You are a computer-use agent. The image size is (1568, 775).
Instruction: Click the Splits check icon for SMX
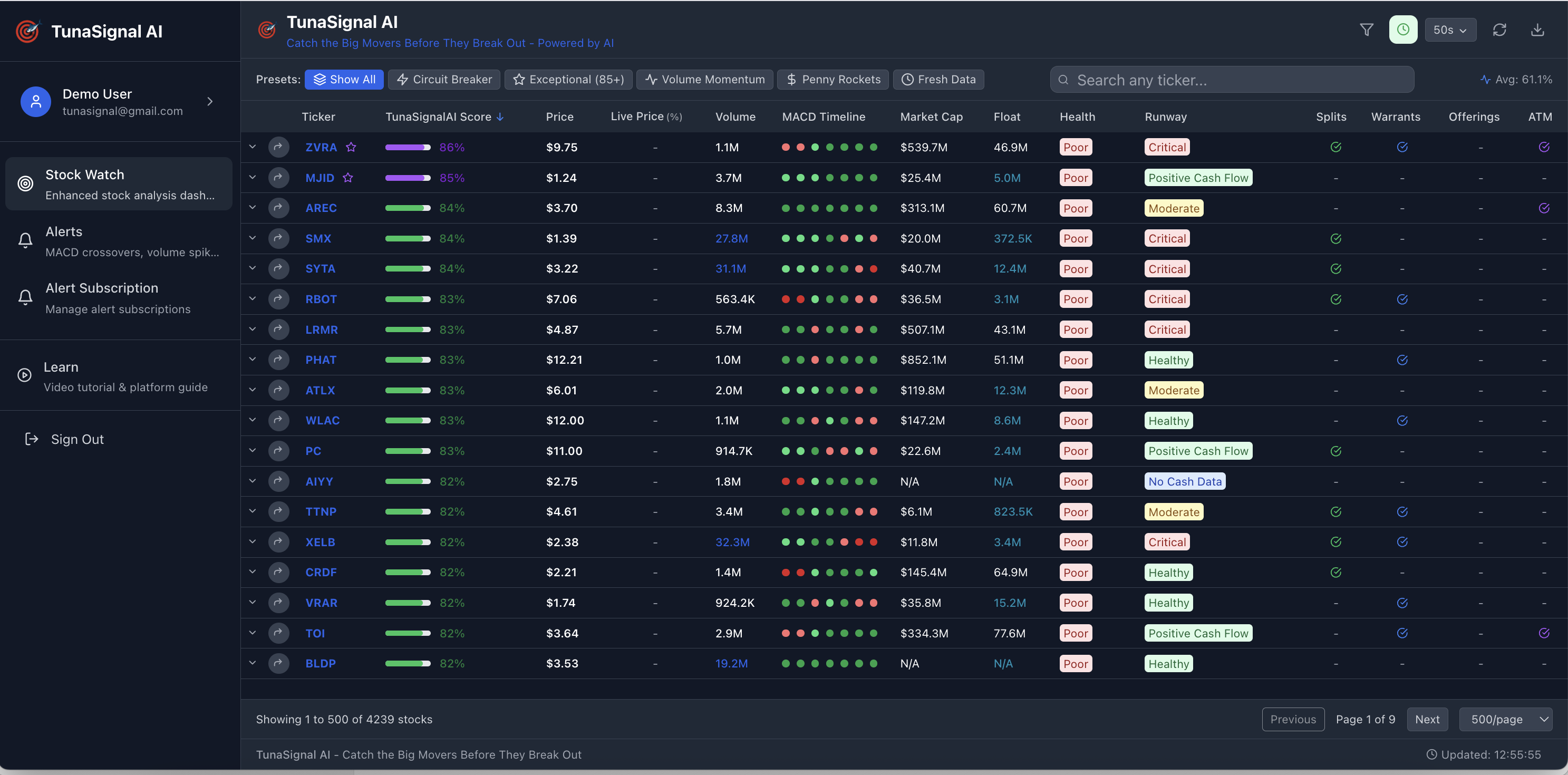[1335, 239]
